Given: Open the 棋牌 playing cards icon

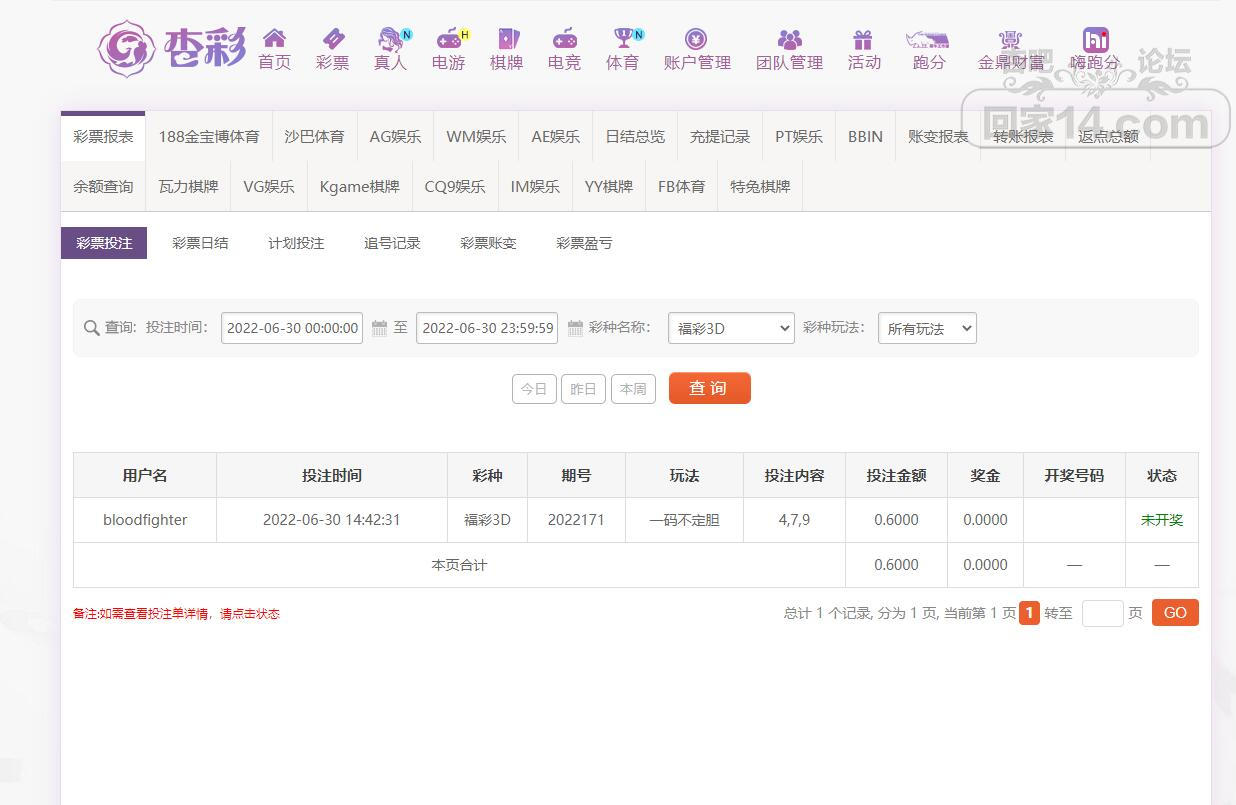Looking at the screenshot, I should pos(507,39).
